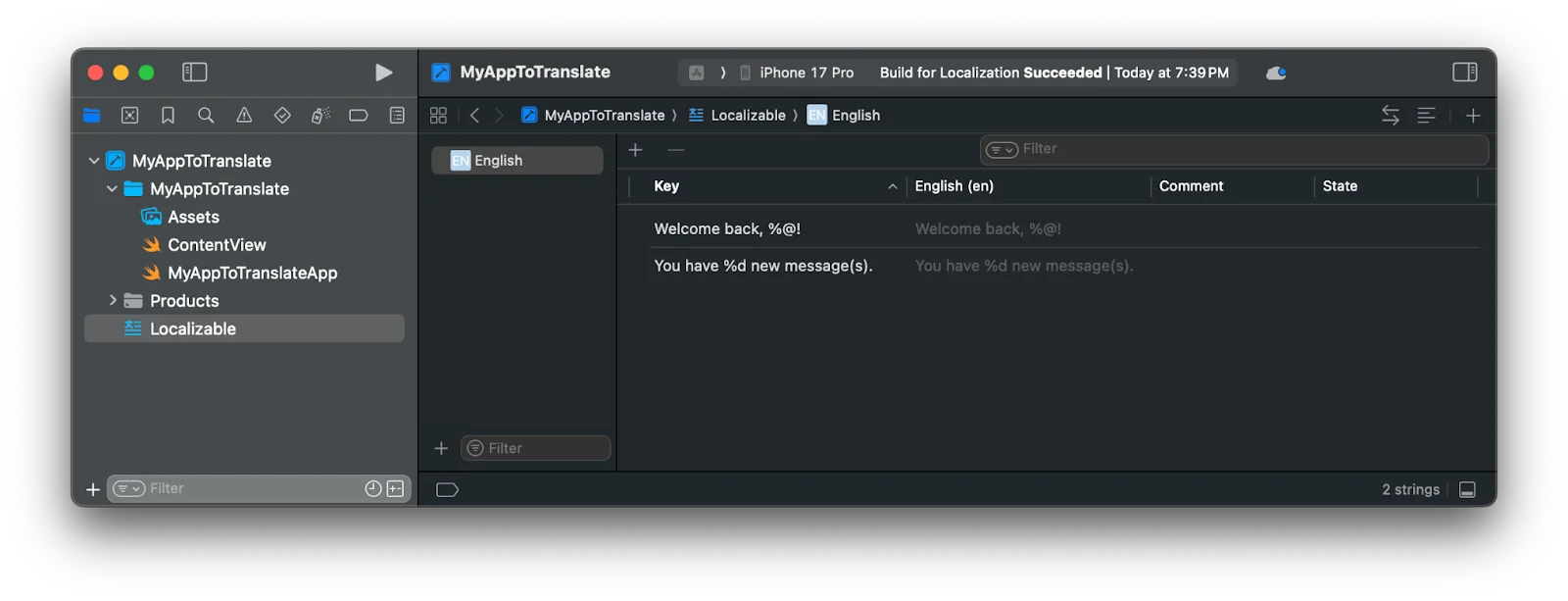Toggle the right inspector panel

1465,73
